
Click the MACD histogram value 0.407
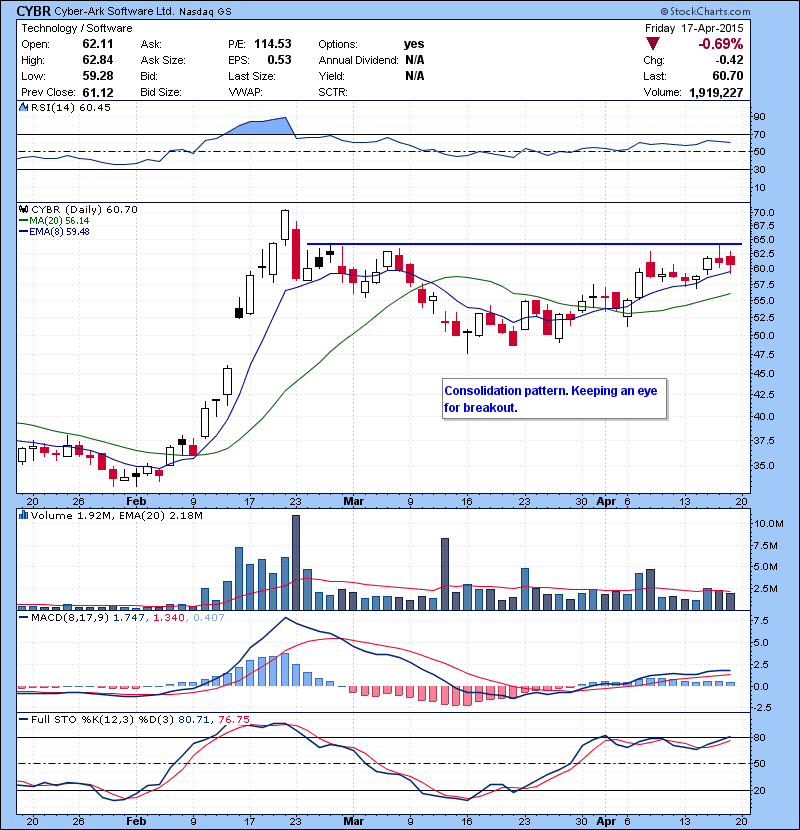[209, 617]
